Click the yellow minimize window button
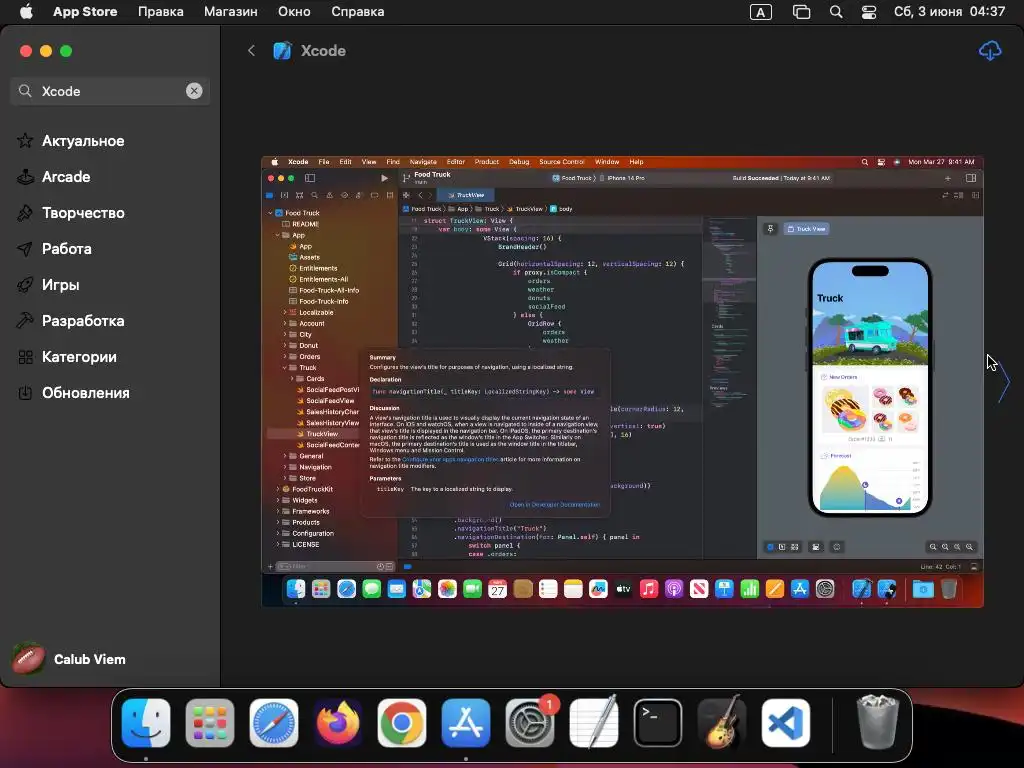This screenshot has height=768, width=1024. [x=46, y=51]
